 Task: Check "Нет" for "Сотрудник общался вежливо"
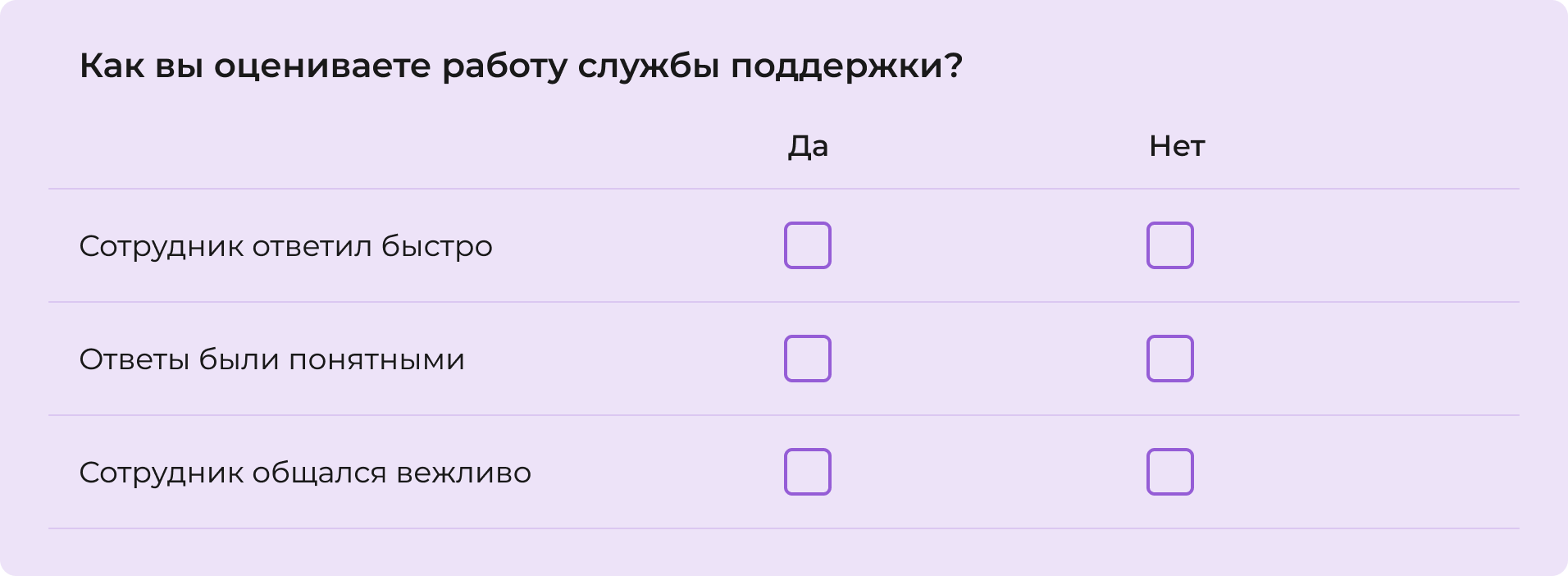click(1169, 471)
